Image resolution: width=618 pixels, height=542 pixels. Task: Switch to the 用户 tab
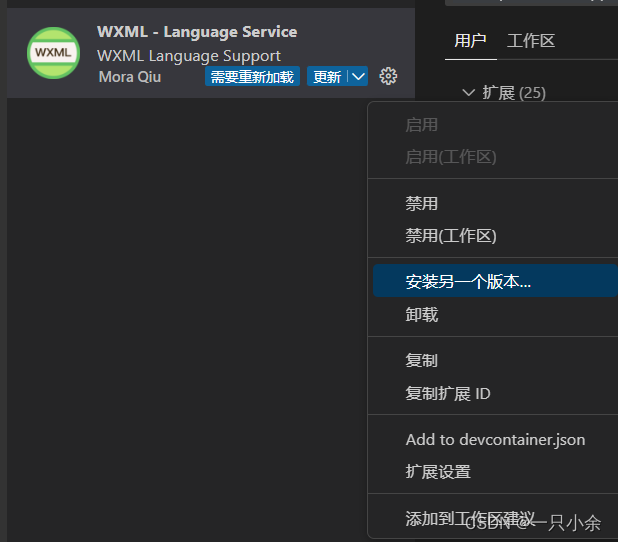(x=470, y=41)
